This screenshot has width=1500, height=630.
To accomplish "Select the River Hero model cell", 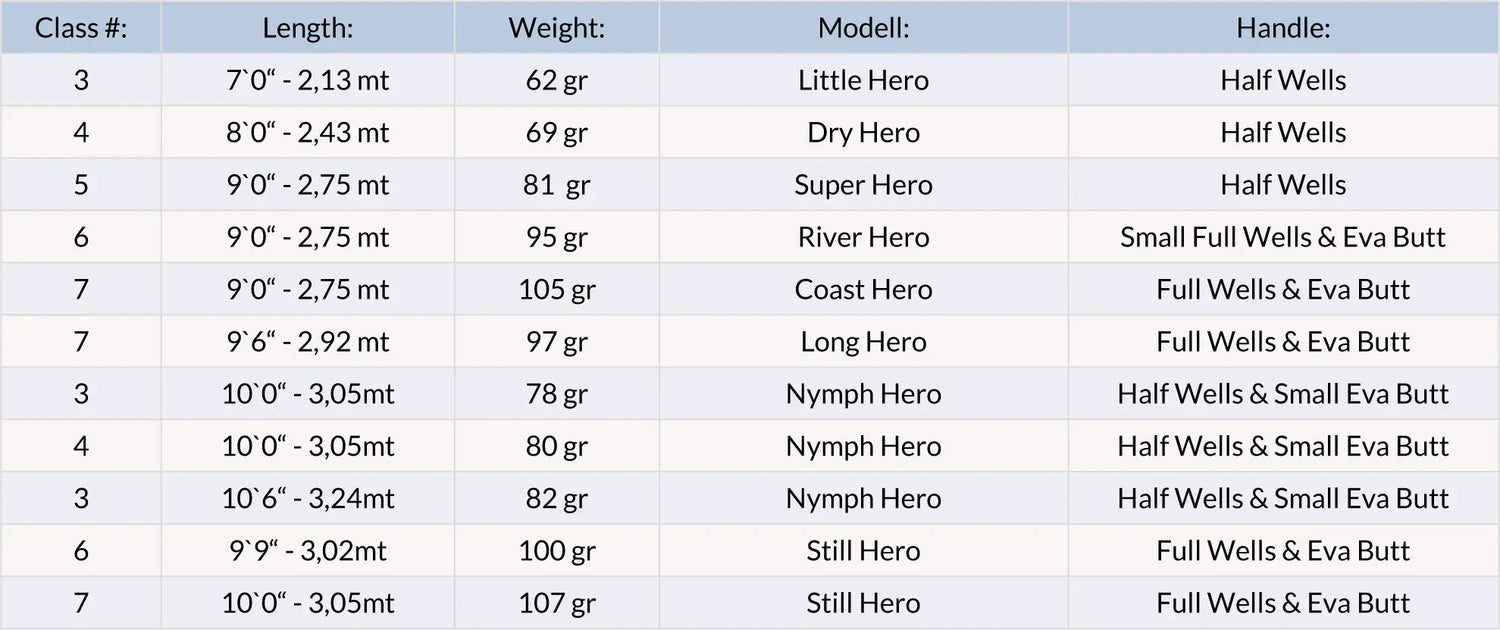I will (x=864, y=237).
